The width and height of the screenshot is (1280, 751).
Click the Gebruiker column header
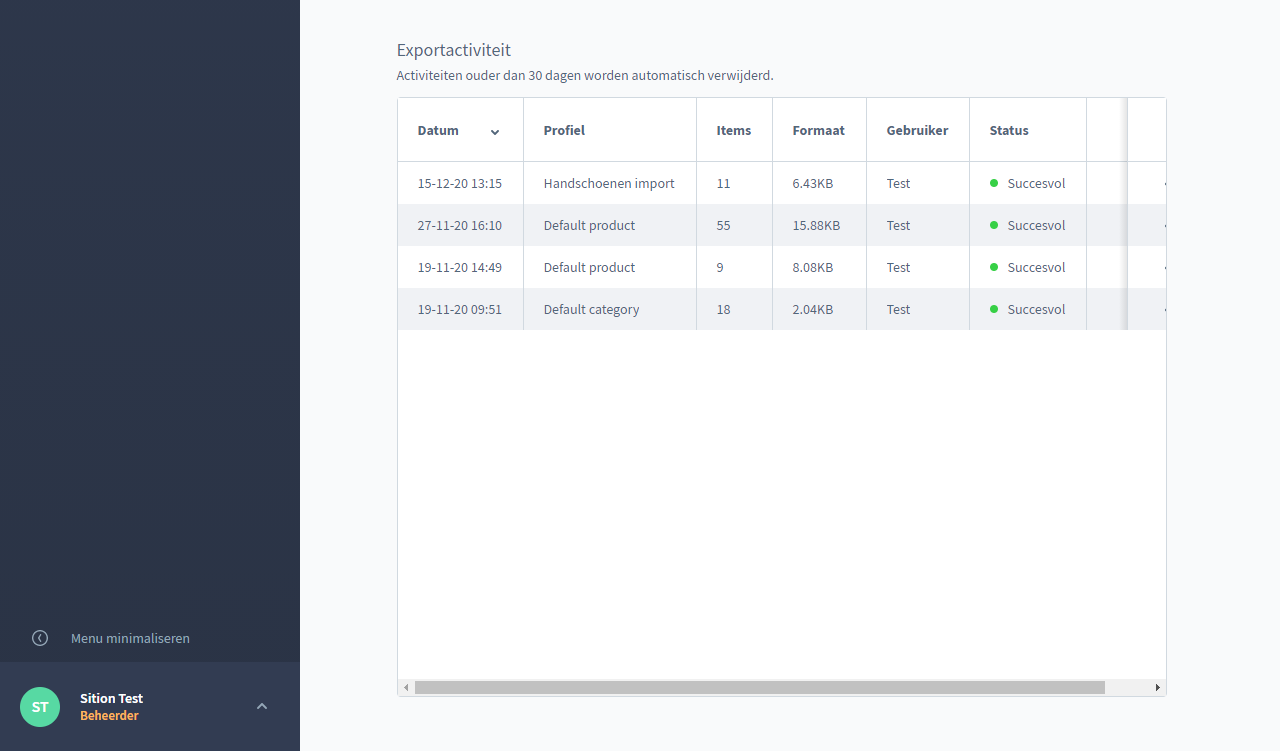tap(917, 130)
